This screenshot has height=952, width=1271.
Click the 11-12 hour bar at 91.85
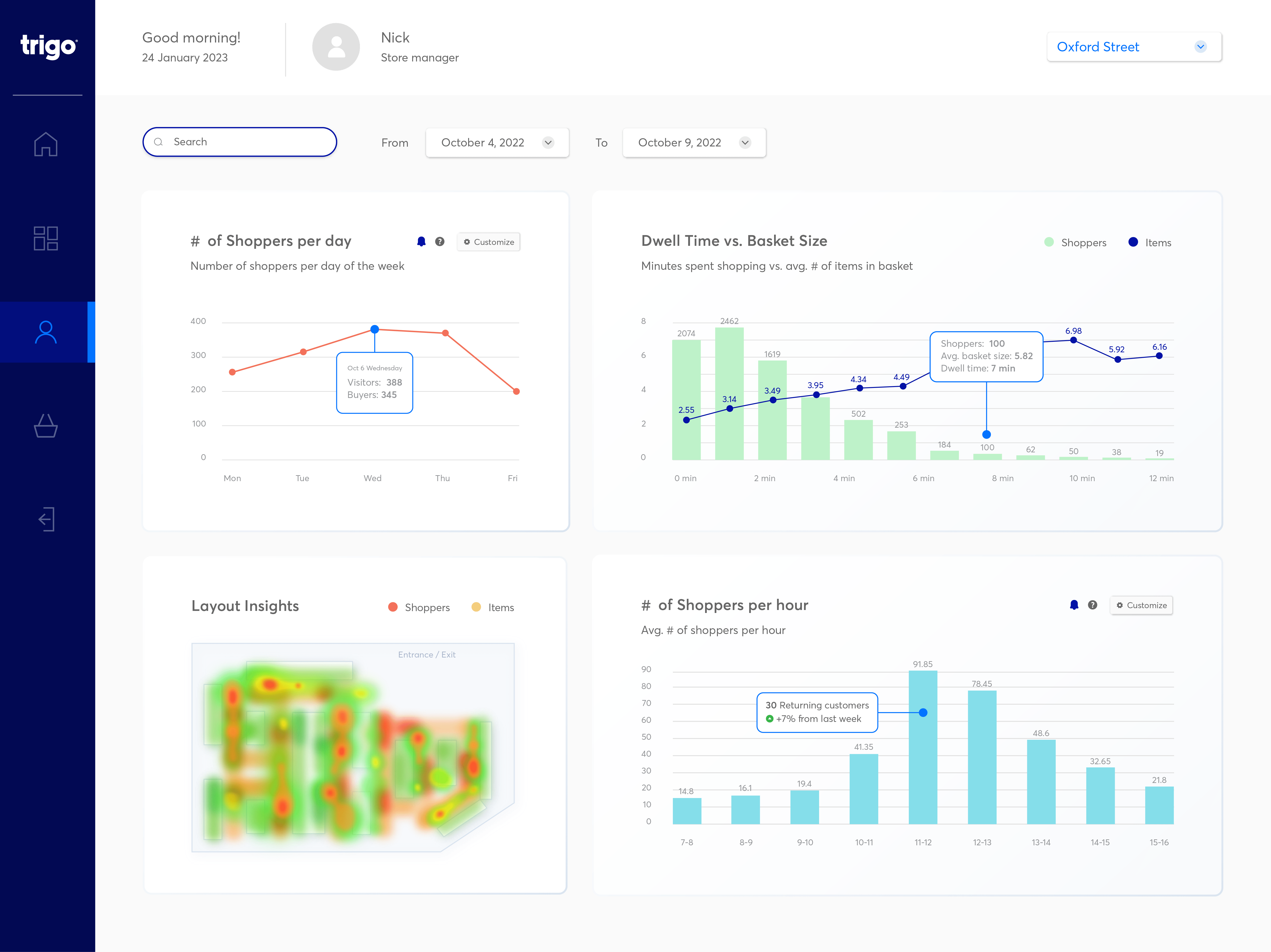tap(923, 748)
